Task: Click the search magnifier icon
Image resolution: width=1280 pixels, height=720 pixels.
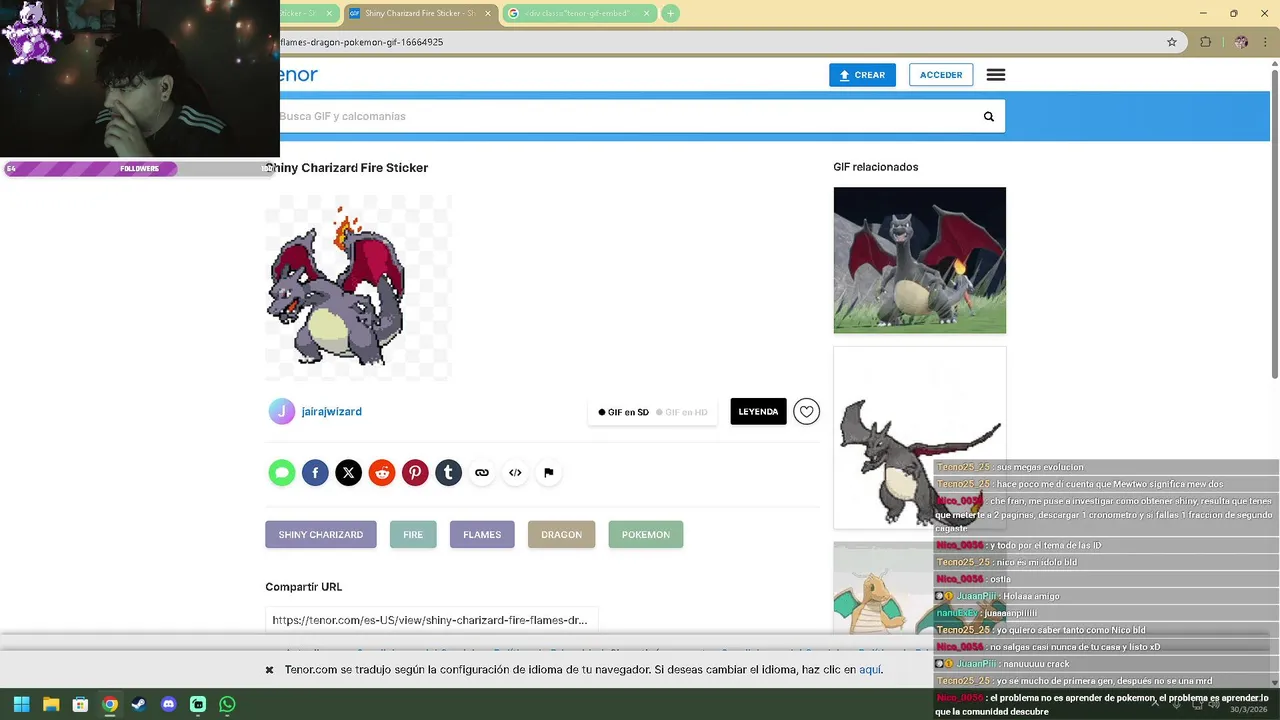Action: click(989, 116)
